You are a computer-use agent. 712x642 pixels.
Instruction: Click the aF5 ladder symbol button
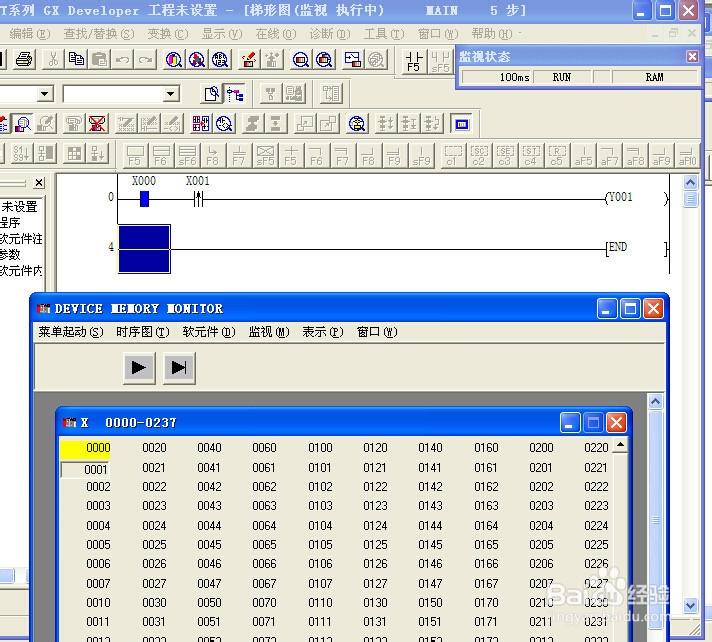[x=583, y=156]
